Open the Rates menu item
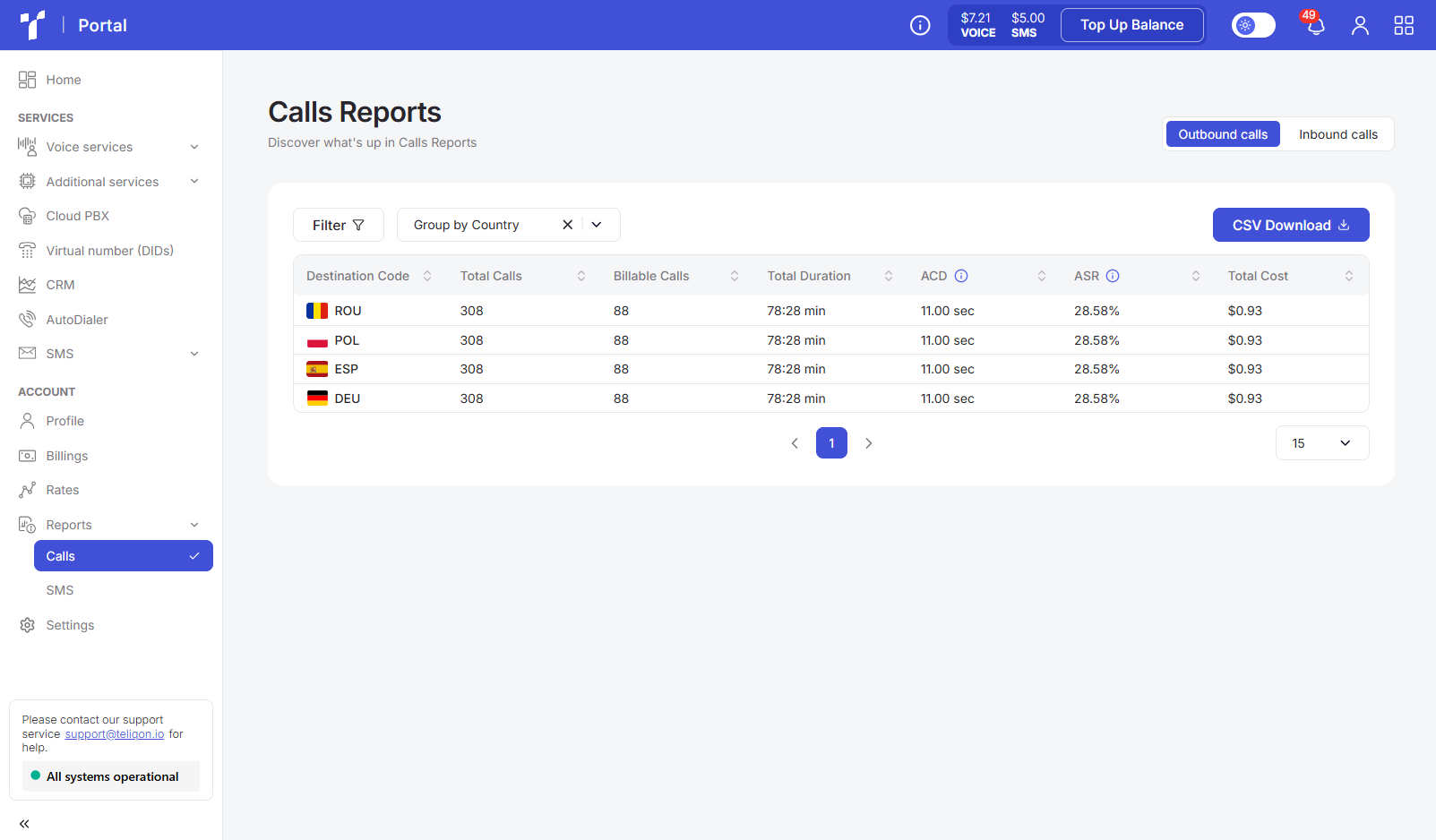This screenshot has height=840, width=1436. coord(63,490)
